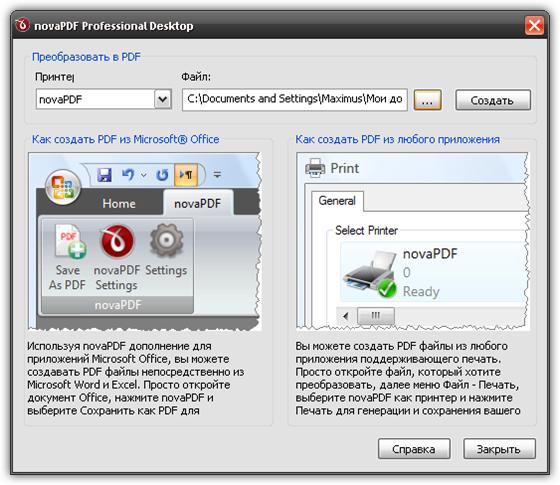560x485 pixels.
Task: Click the novaPDF ribbon tab
Action: (198, 203)
